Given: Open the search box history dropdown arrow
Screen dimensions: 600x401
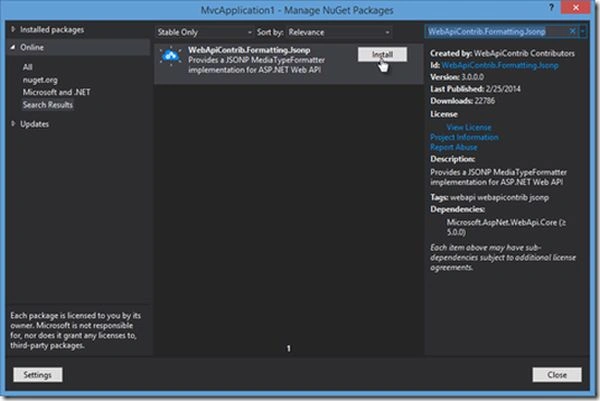Looking at the screenshot, I should 582,31.
